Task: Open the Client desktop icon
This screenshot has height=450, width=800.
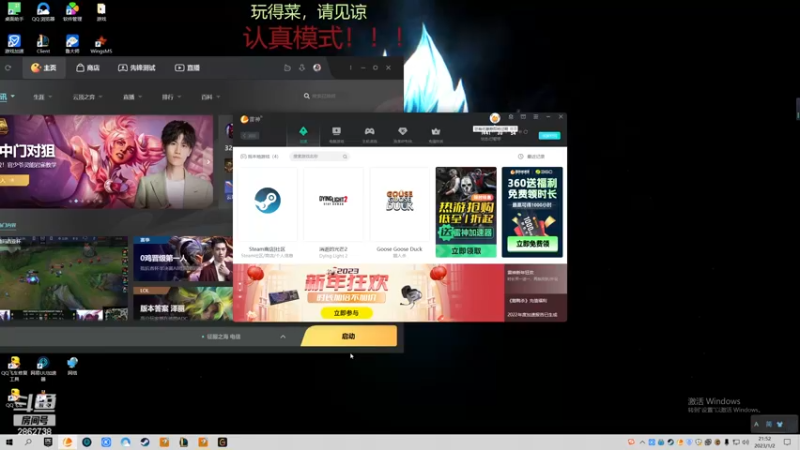Action: tap(43, 45)
